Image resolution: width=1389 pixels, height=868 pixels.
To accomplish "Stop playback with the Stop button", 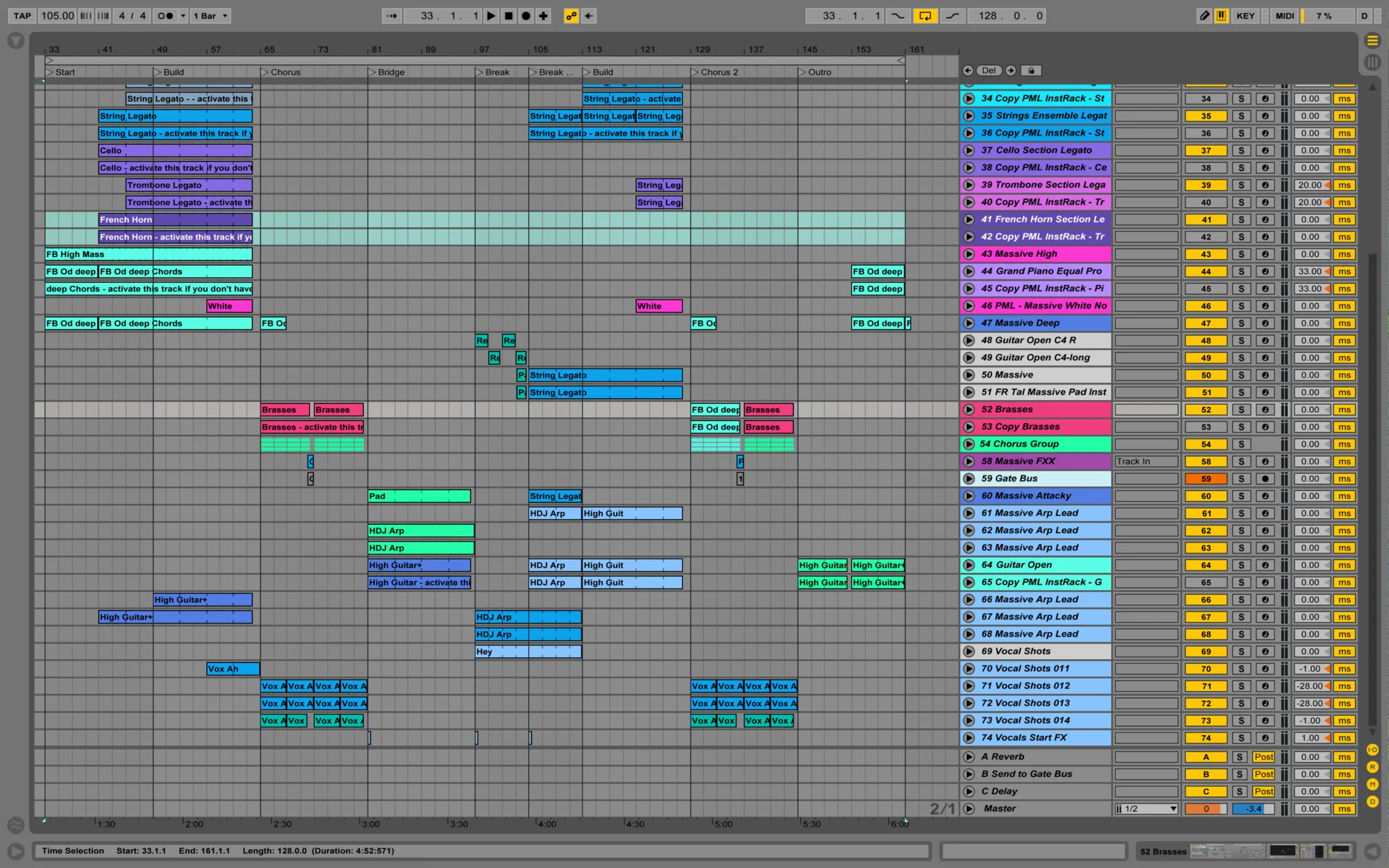I will [509, 16].
